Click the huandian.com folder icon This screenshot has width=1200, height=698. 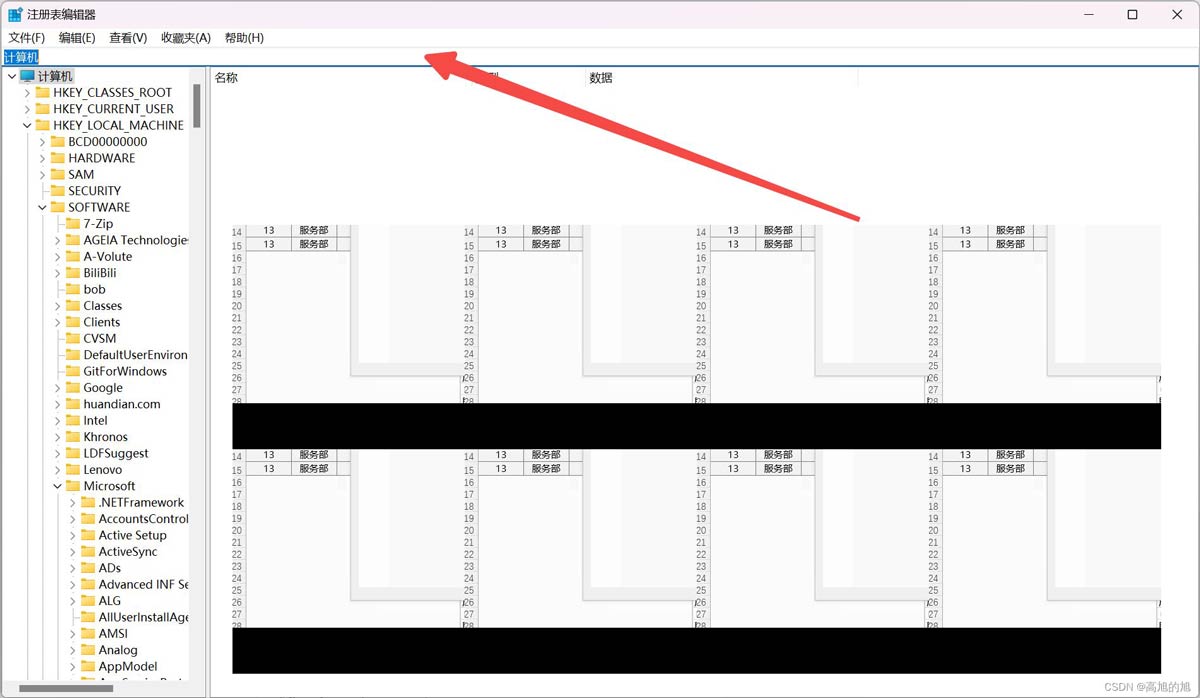click(x=73, y=404)
